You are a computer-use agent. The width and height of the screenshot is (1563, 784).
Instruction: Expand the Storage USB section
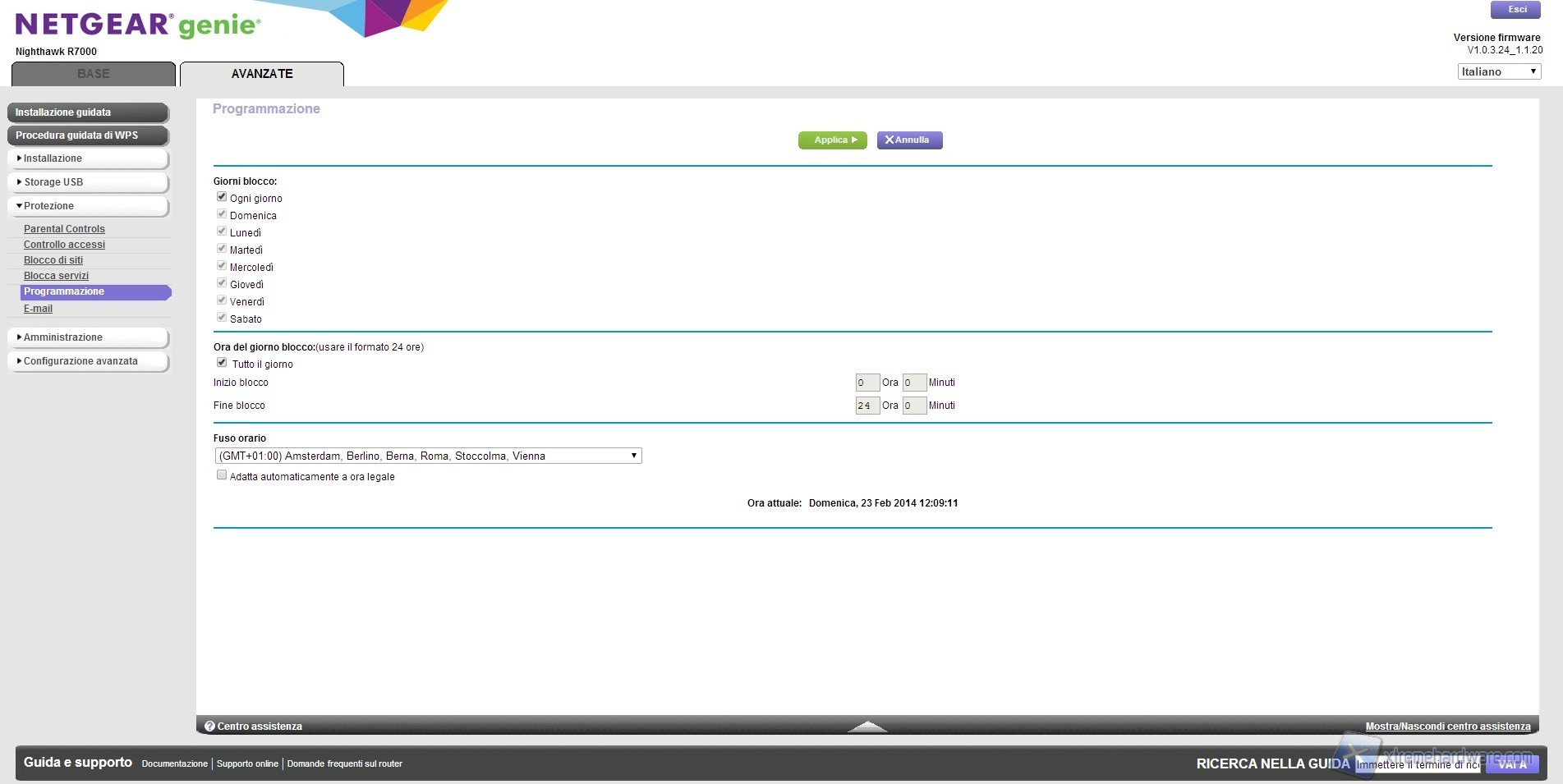(x=88, y=182)
